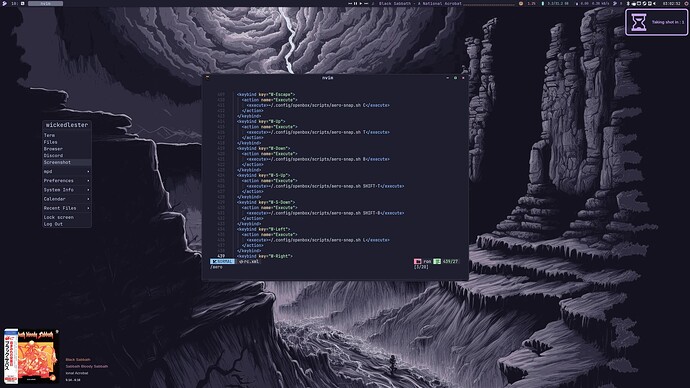Image resolution: width=690 pixels, height=388 pixels.
Task: Click the Sabbath Bloody Sabbath album text
Action: pos(87,366)
